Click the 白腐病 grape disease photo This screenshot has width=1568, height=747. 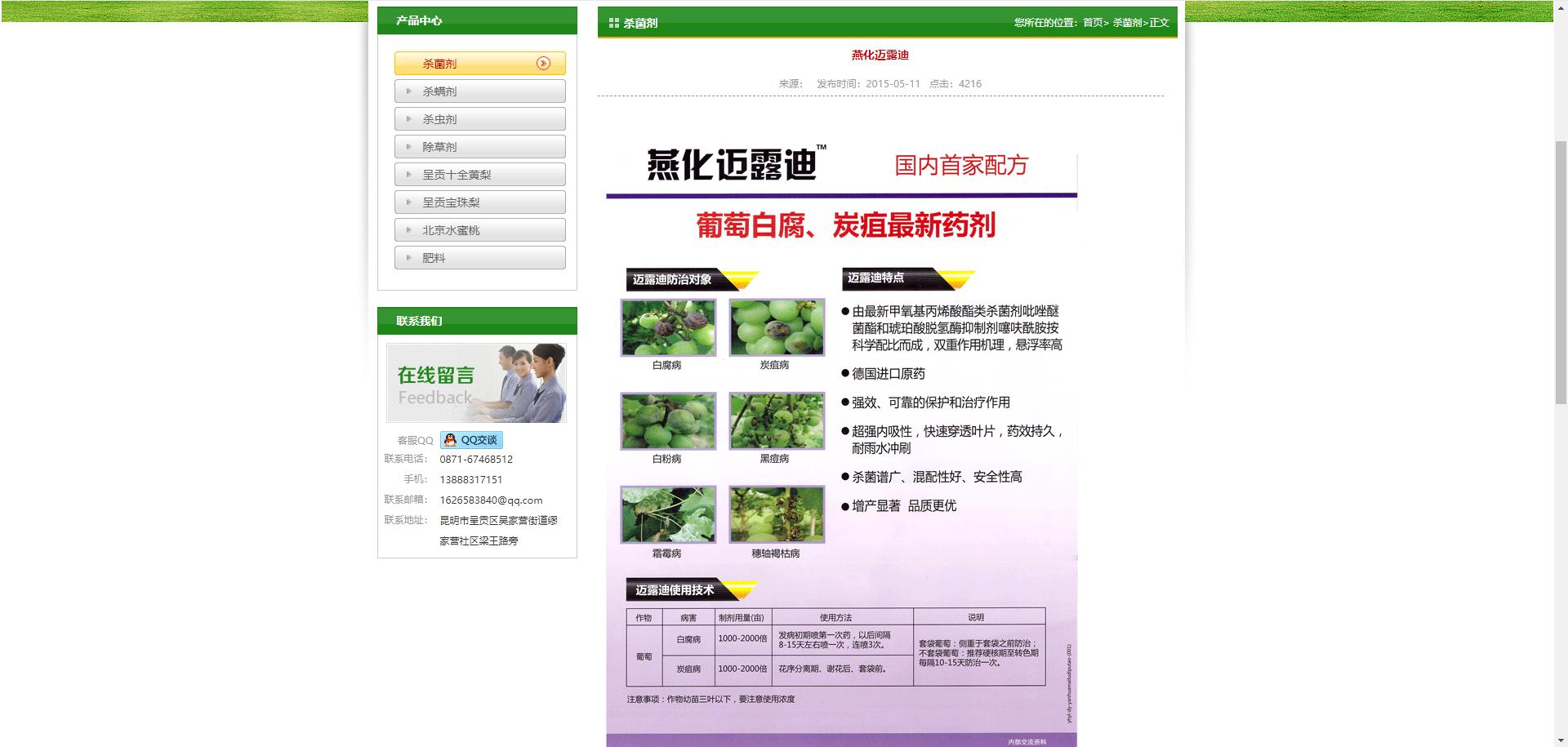[668, 327]
